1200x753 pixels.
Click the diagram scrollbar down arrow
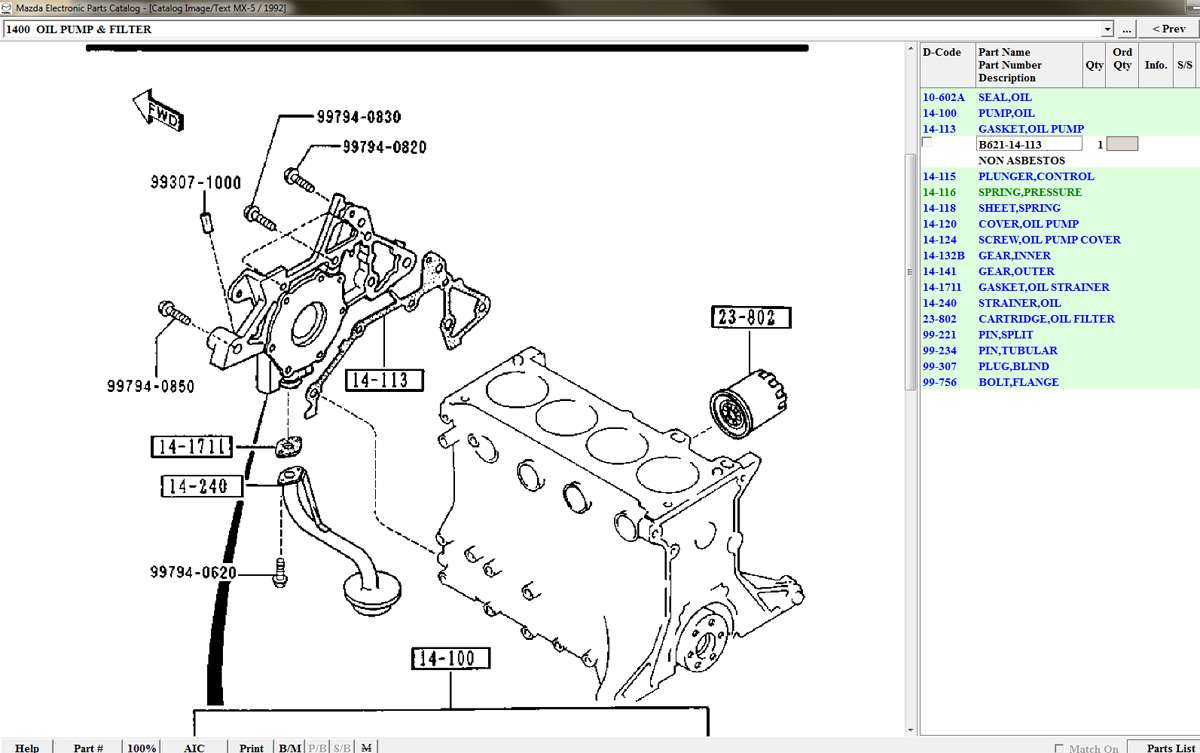(x=910, y=732)
